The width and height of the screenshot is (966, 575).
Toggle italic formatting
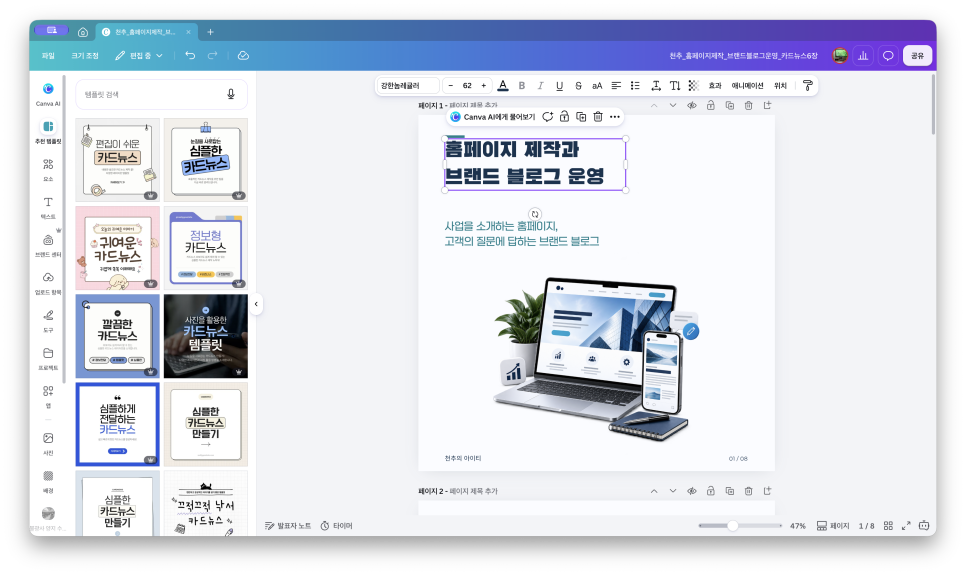pos(540,86)
